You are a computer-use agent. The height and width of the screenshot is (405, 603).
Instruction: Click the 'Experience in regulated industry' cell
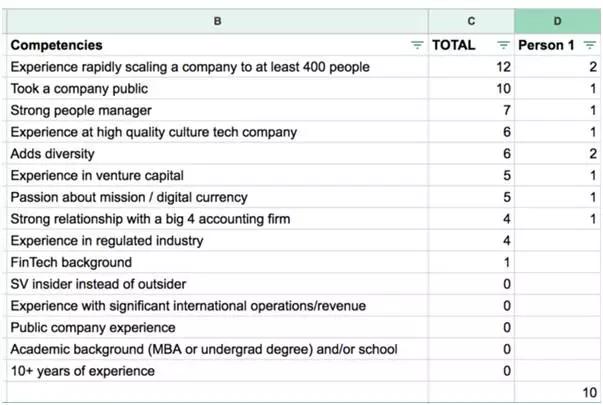point(107,240)
